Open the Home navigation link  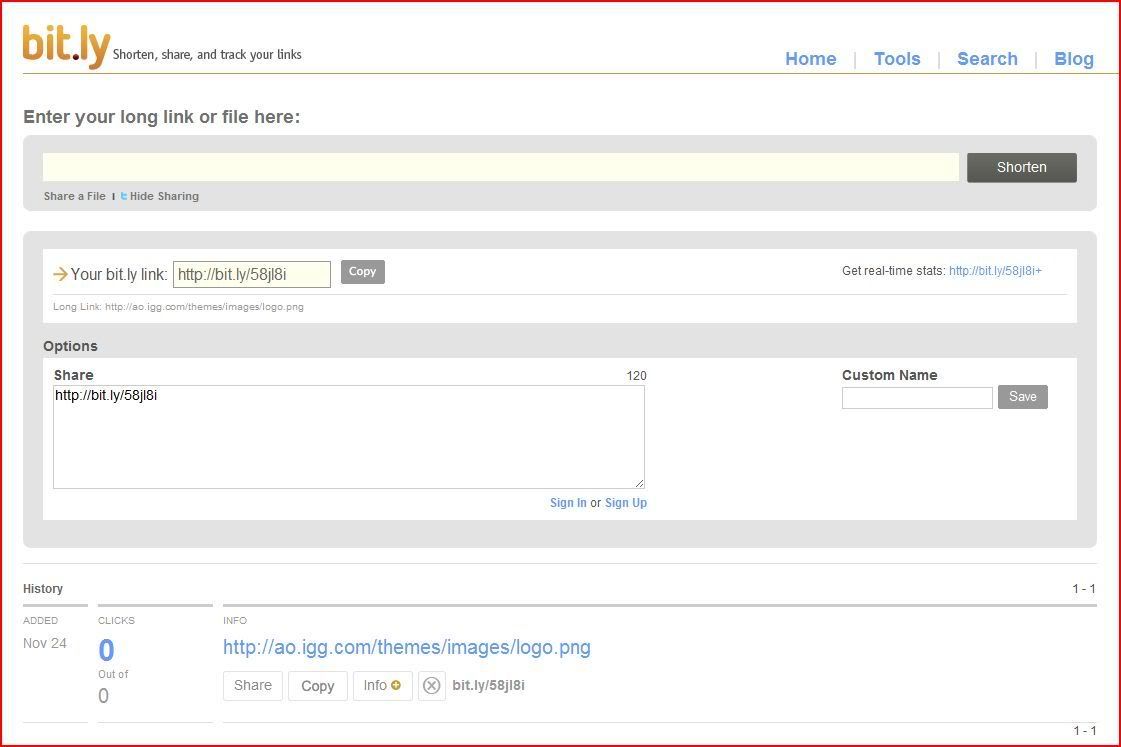(x=810, y=59)
